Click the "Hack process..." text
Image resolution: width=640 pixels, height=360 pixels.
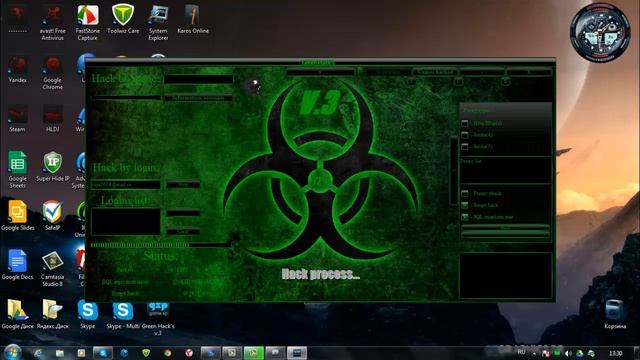(321, 274)
